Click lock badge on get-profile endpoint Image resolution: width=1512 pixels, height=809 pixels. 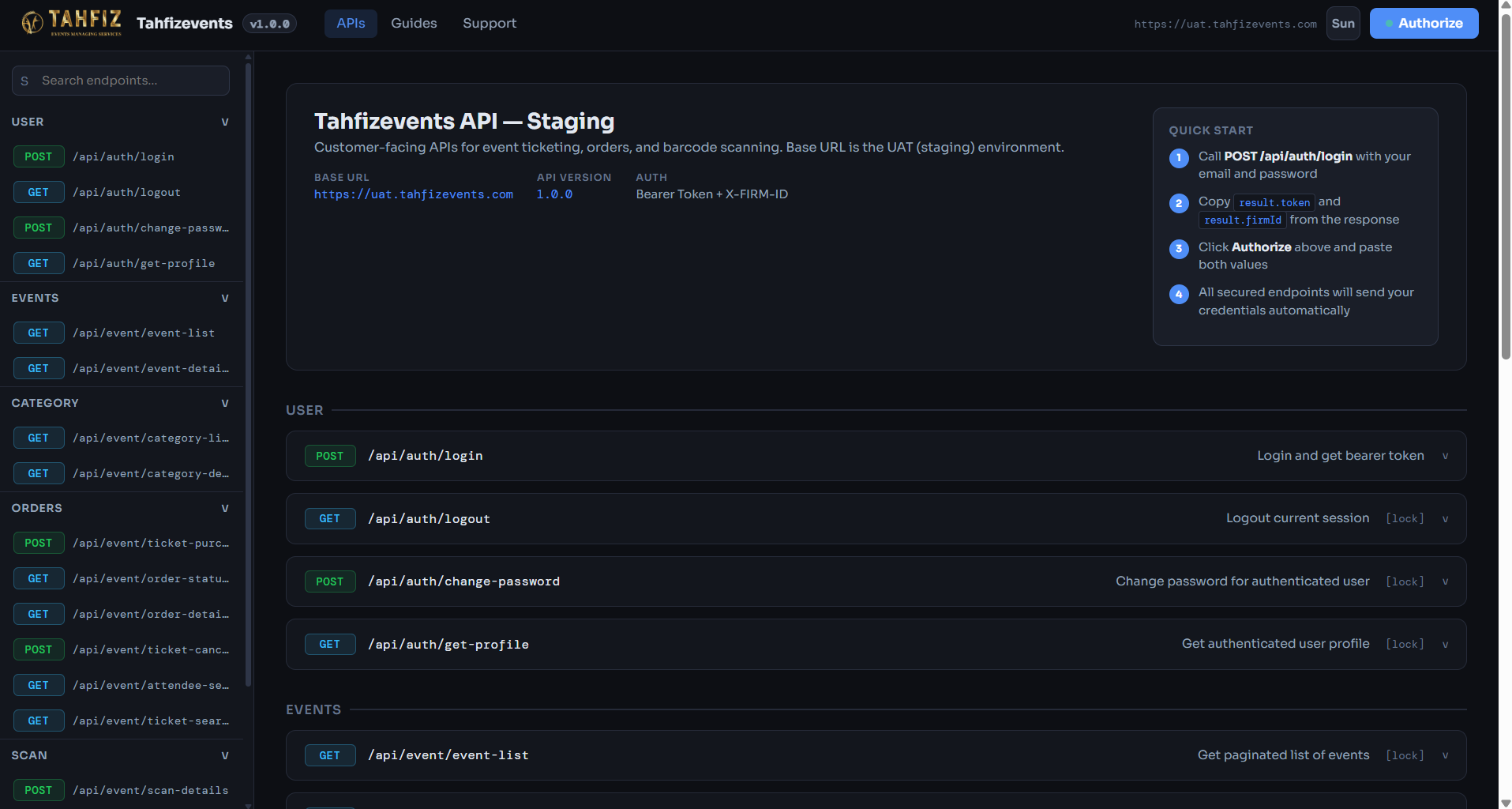pos(1405,645)
